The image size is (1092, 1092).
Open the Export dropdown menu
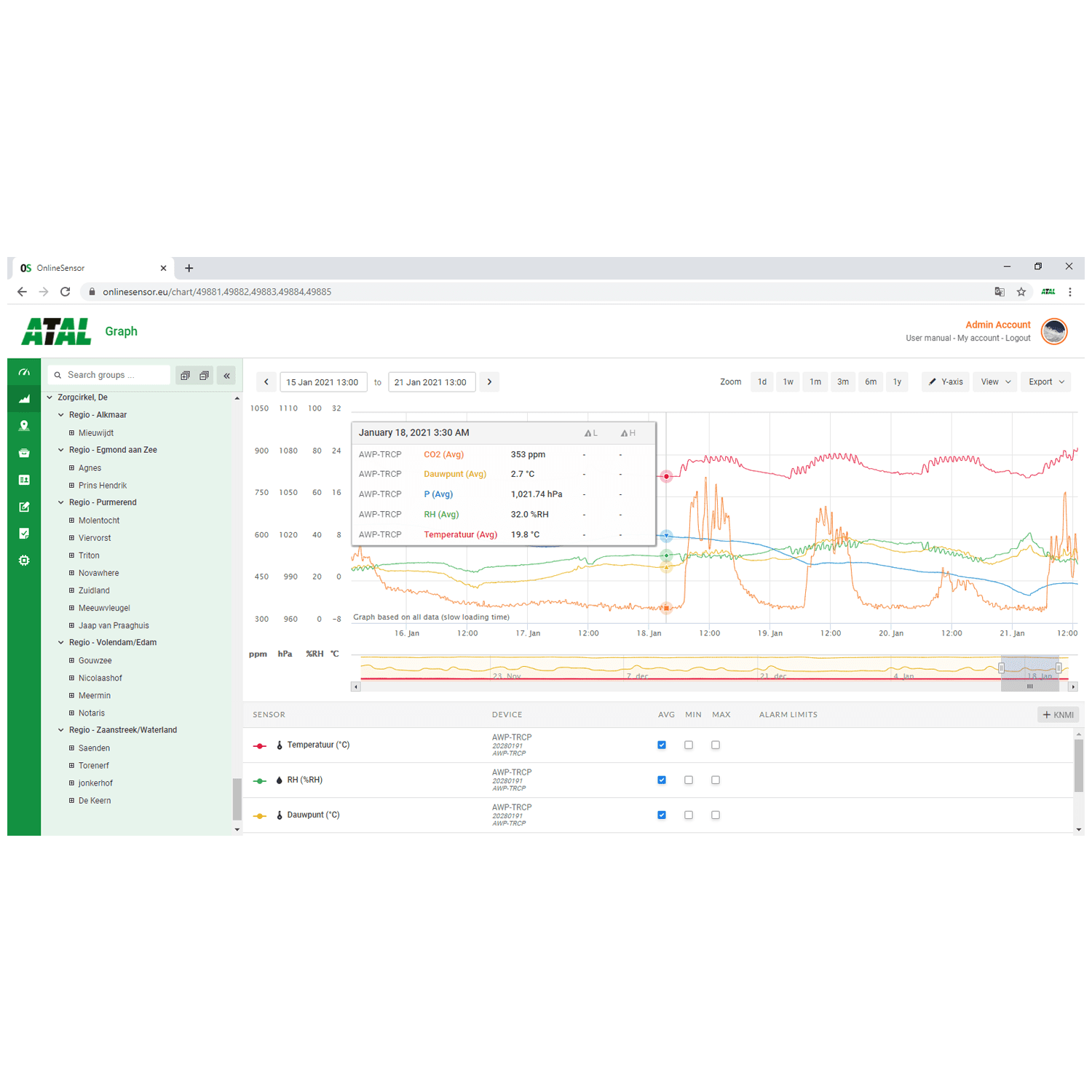pos(1046,381)
